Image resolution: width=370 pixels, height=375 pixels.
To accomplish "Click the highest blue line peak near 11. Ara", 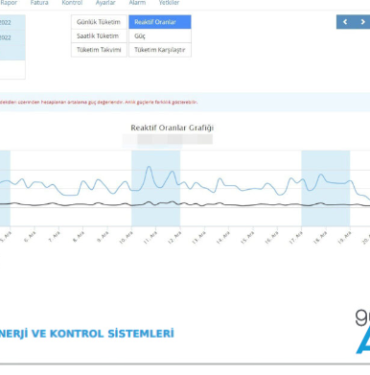I will 149,167.
